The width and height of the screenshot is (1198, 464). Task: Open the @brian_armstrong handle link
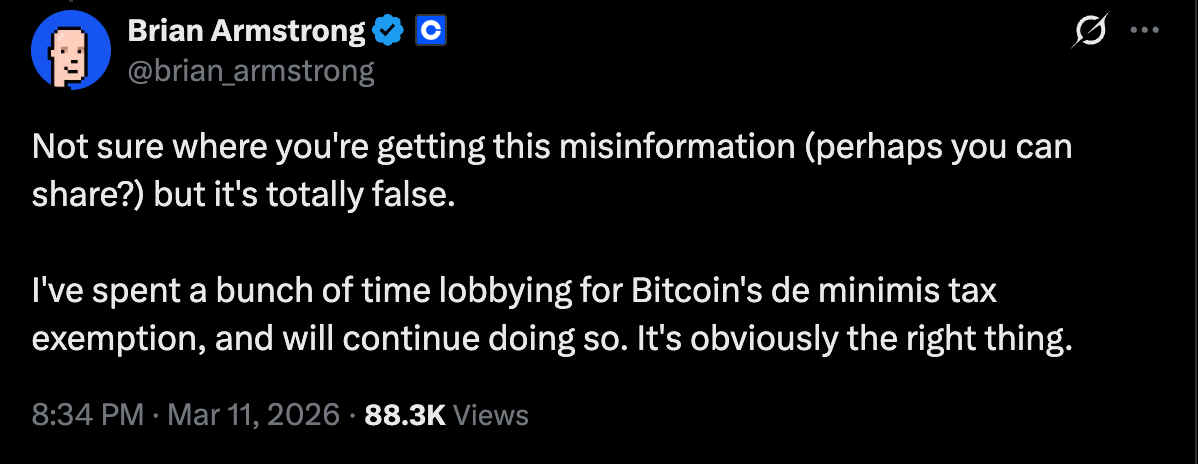(251, 71)
